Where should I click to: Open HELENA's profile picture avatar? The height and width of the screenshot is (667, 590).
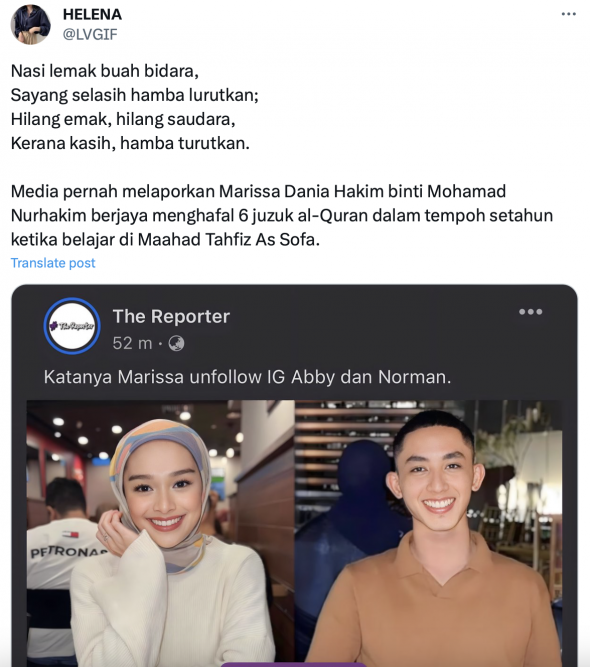(31, 25)
